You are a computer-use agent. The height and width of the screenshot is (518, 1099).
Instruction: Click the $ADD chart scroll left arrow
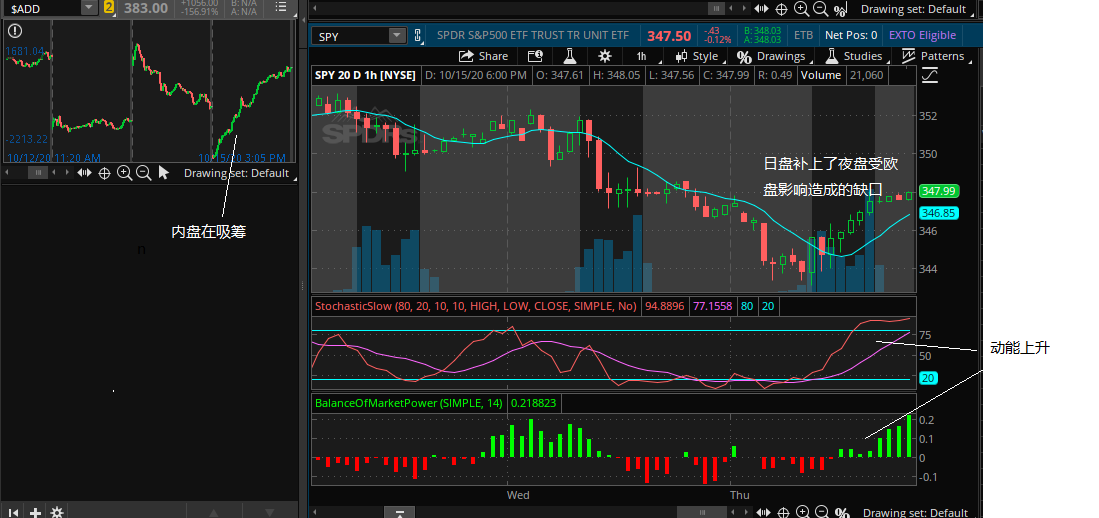click(x=6, y=172)
